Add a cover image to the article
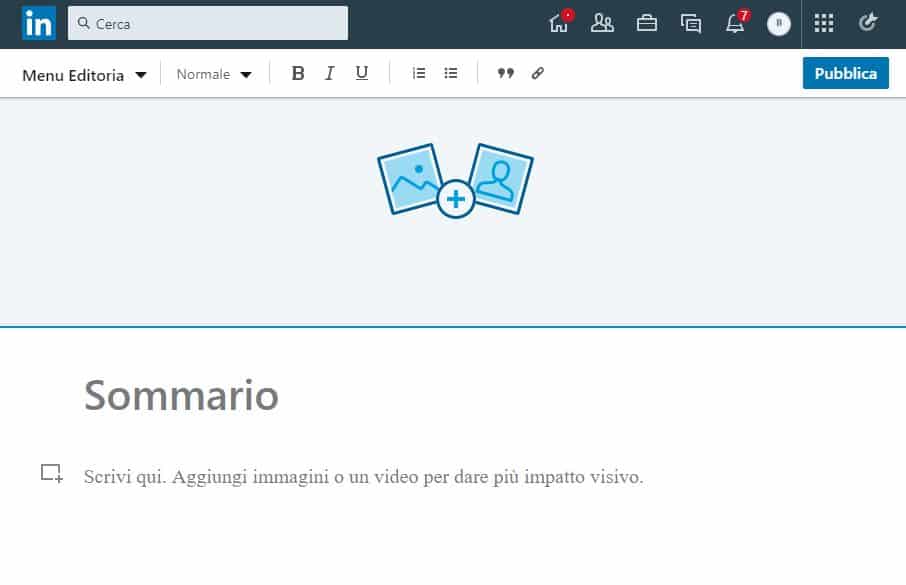Viewport: 906px width, 585px height. pos(455,182)
